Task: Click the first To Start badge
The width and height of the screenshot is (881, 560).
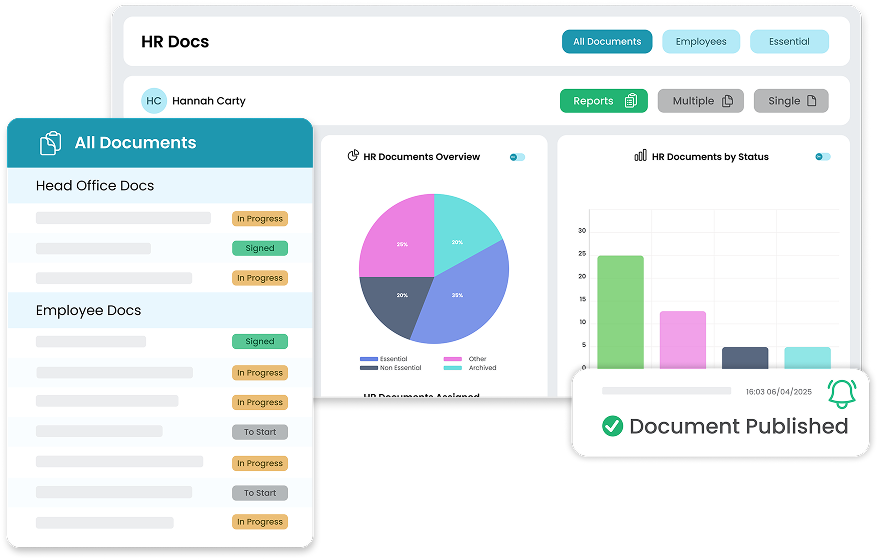Action: 260,432
